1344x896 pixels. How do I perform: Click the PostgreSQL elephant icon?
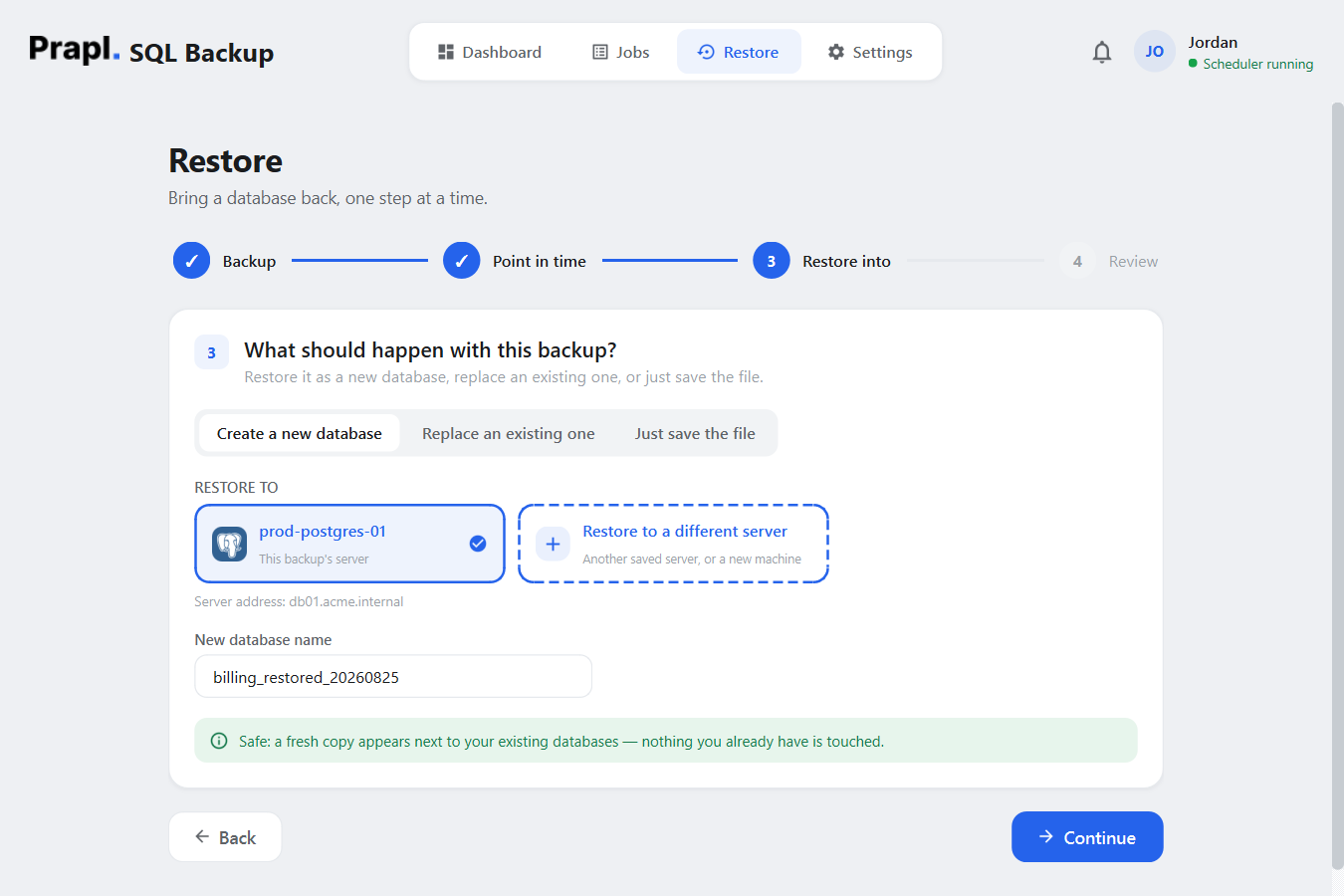230,544
